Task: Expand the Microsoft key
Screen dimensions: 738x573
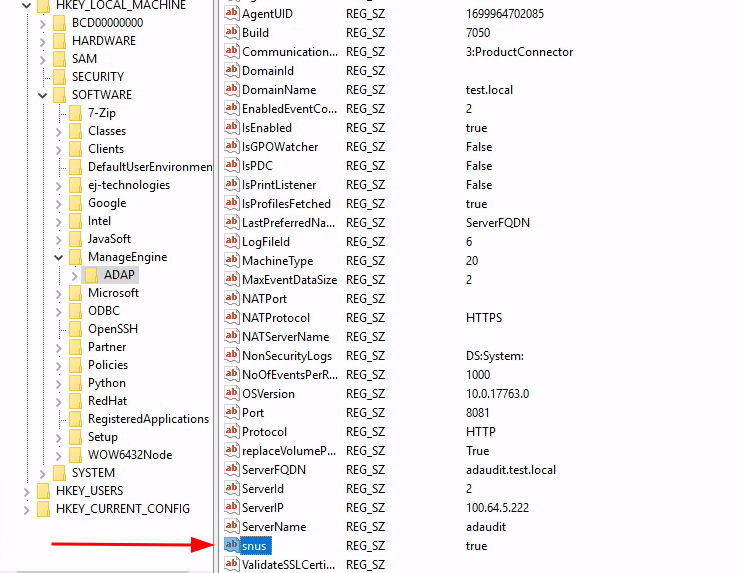Action: 58,293
